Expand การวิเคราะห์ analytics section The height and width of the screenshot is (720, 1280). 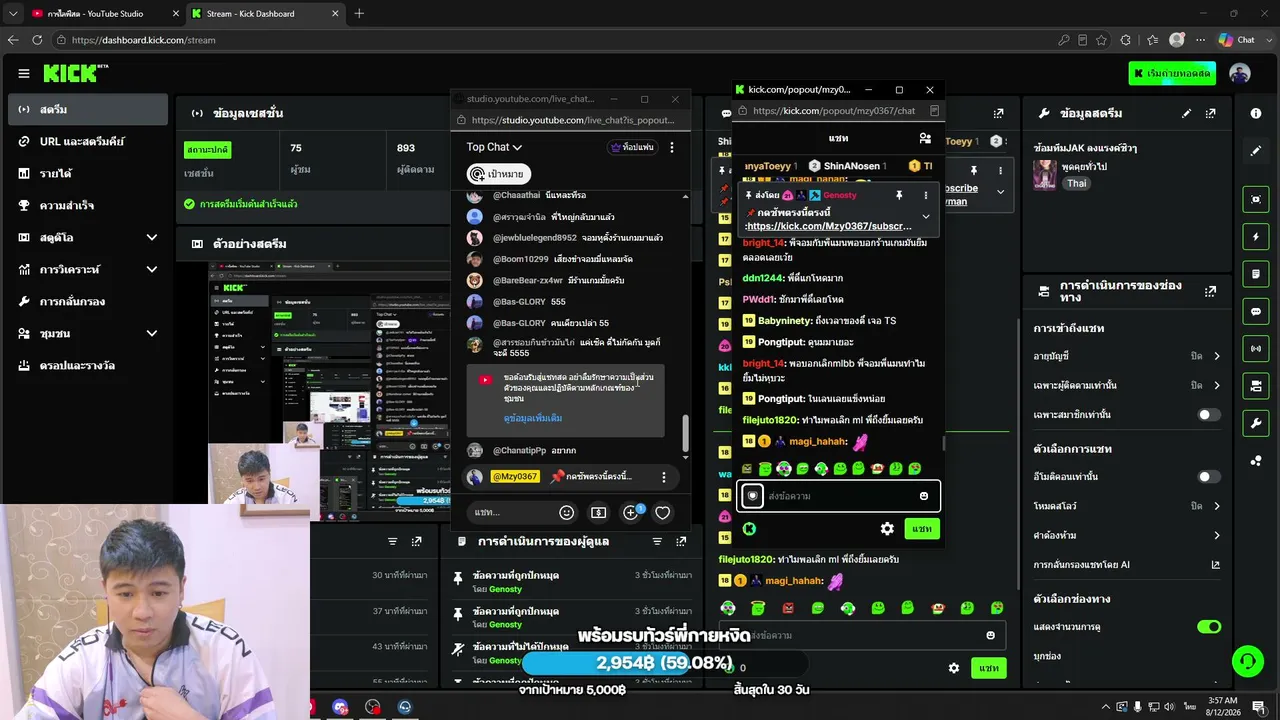pos(88,269)
